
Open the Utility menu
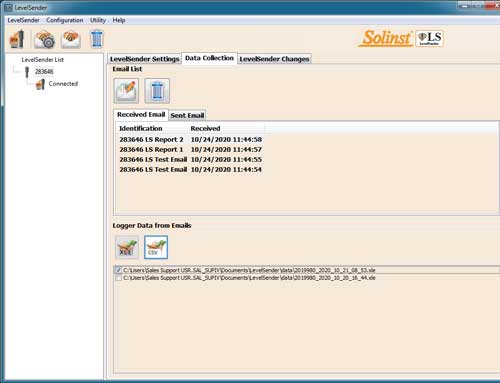(x=98, y=20)
